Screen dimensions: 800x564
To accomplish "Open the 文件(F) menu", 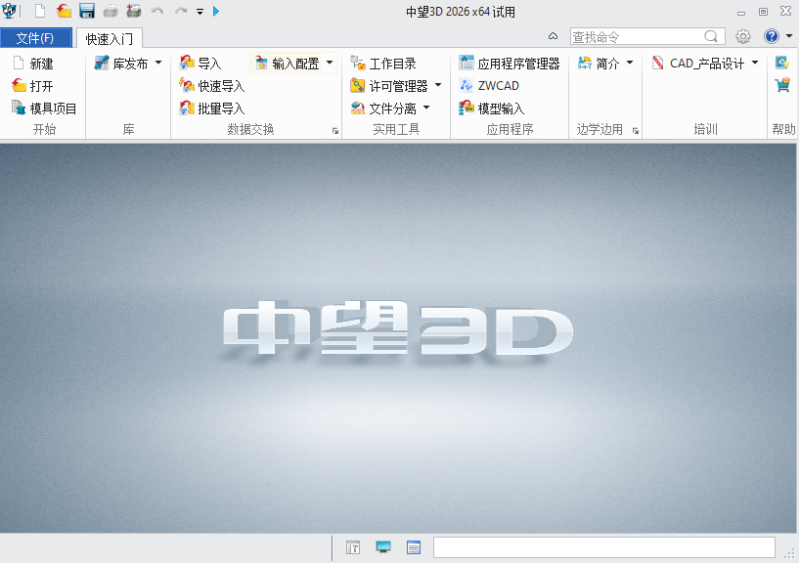I will tap(36, 38).
